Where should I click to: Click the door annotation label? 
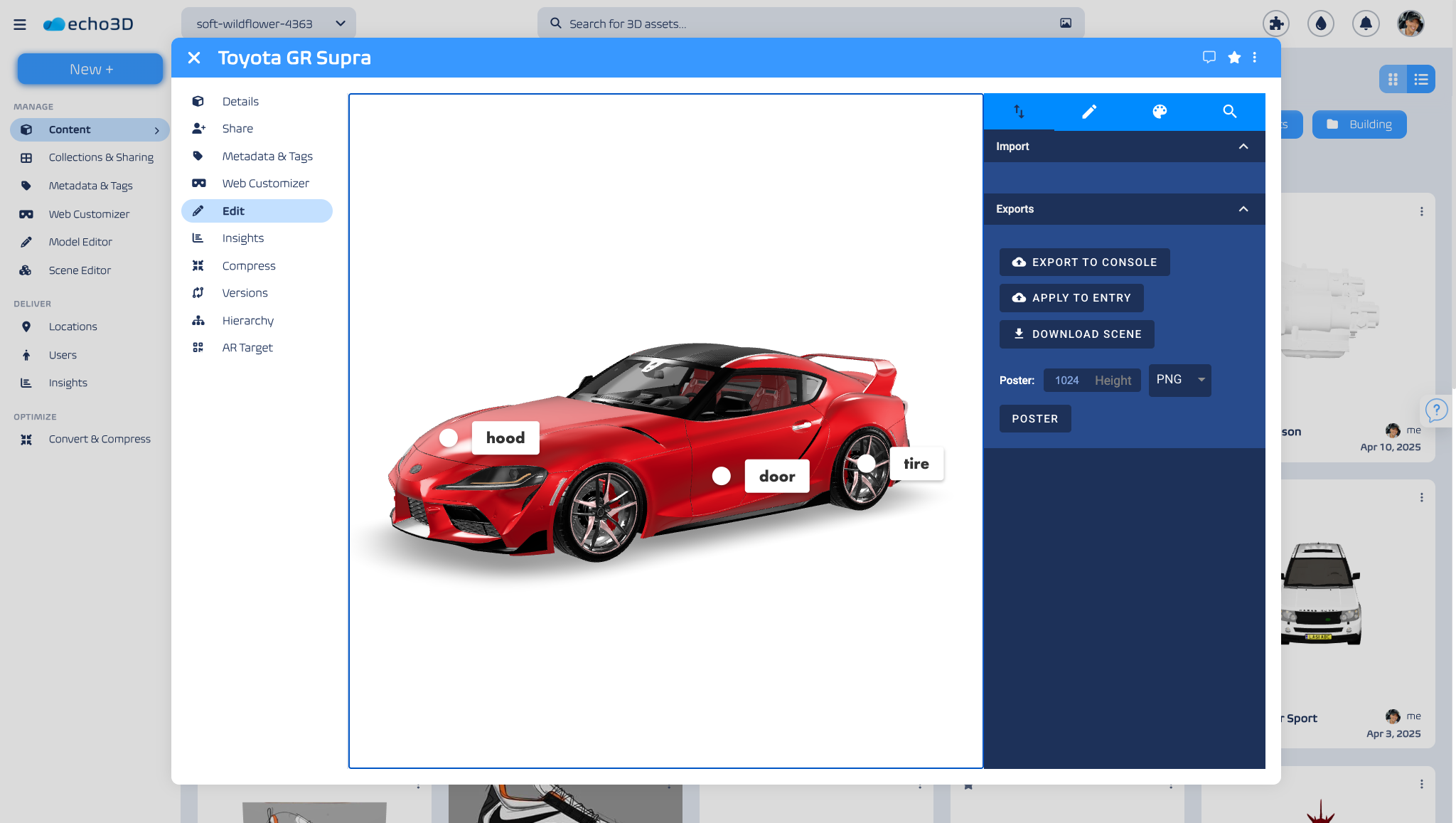777,477
